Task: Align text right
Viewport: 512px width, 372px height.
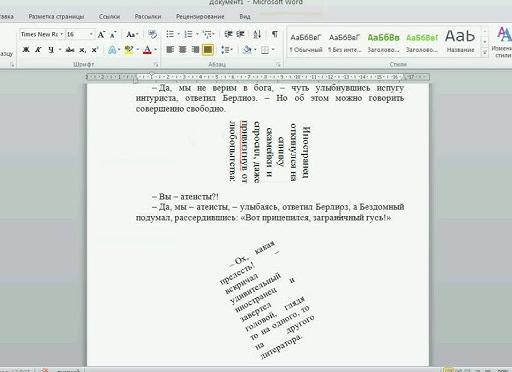Action: [195, 50]
